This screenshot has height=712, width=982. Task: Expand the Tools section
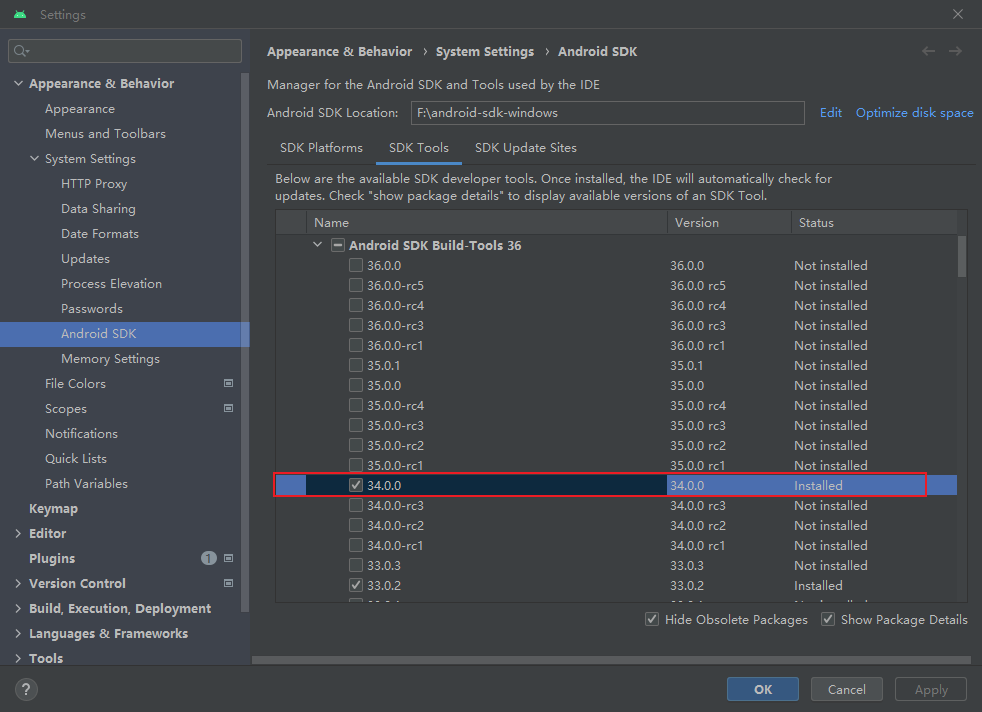[18, 658]
